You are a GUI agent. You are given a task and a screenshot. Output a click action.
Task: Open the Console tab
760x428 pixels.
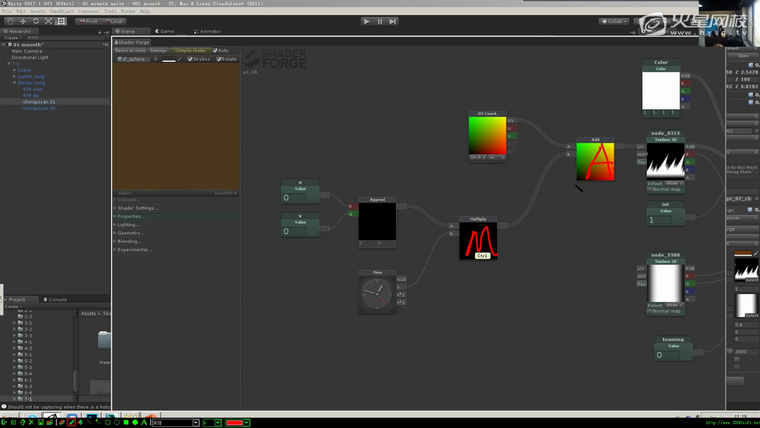tap(56, 299)
